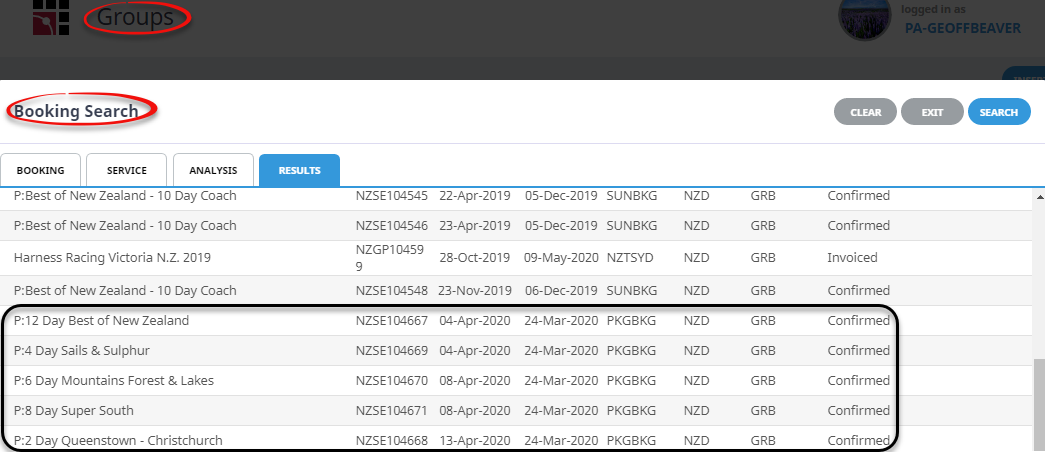Viewport: 1045px width, 452px height.
Task: Click the vertical scrollbar thumb
Action: 1040,406
